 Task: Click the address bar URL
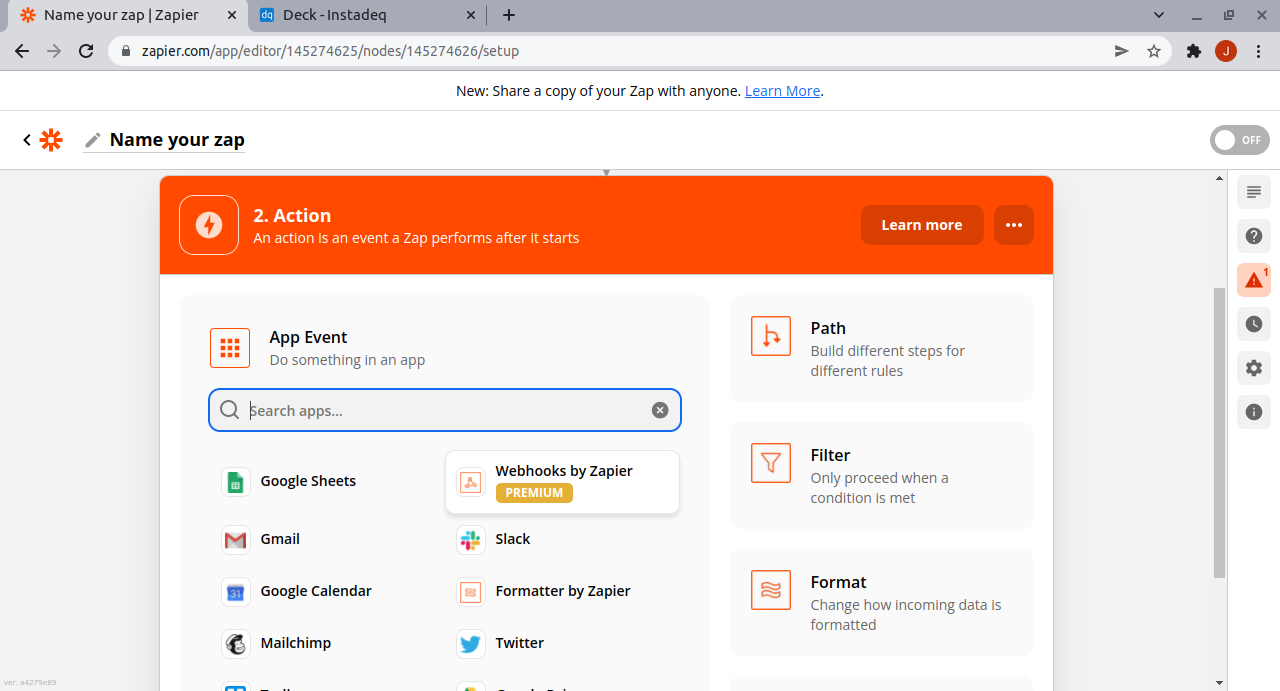point(330,51)
